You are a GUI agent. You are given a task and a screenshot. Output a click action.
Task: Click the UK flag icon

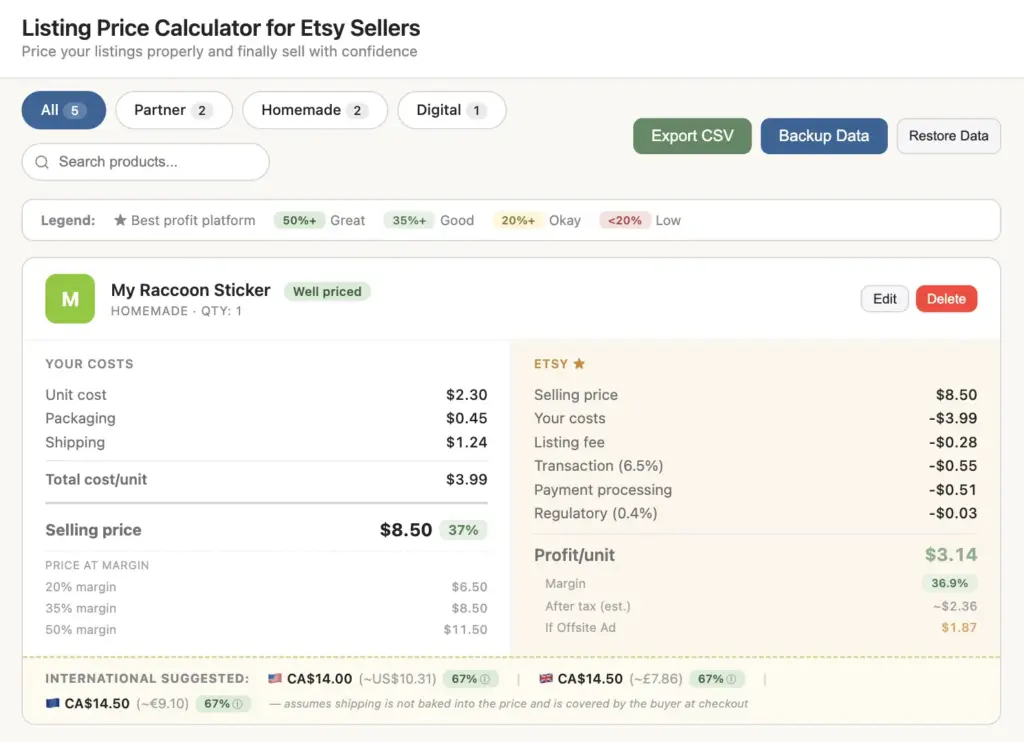pyautogui.click(x=546, y=679)
